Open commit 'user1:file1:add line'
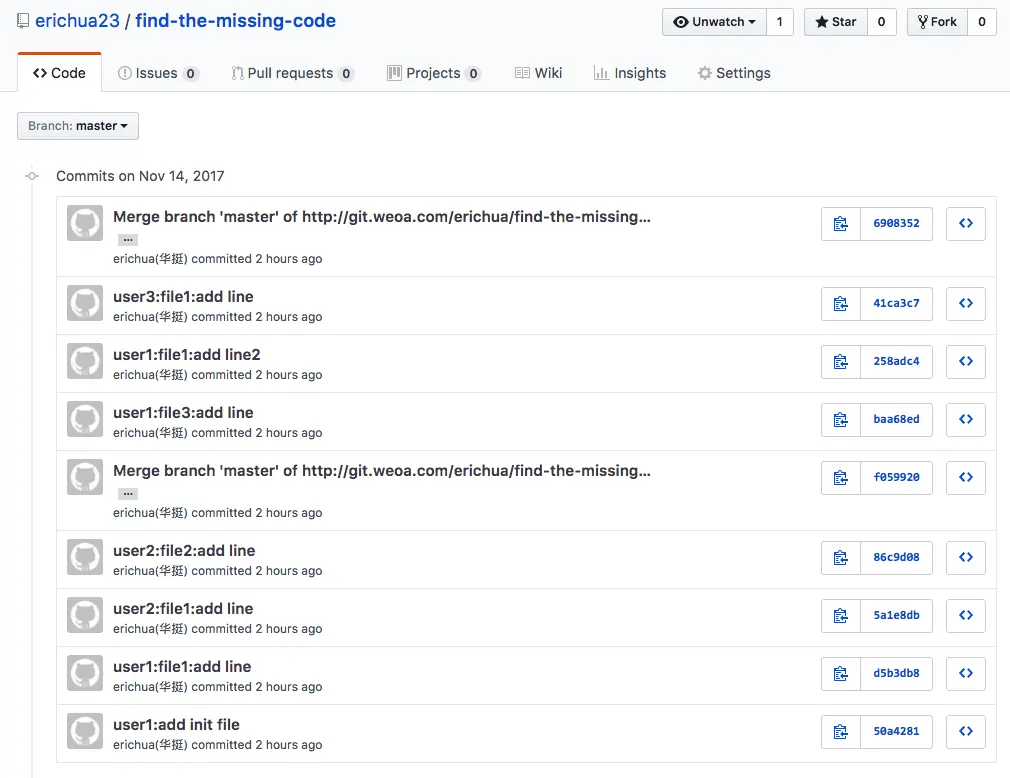1010x778 pixels. (182, 667)
